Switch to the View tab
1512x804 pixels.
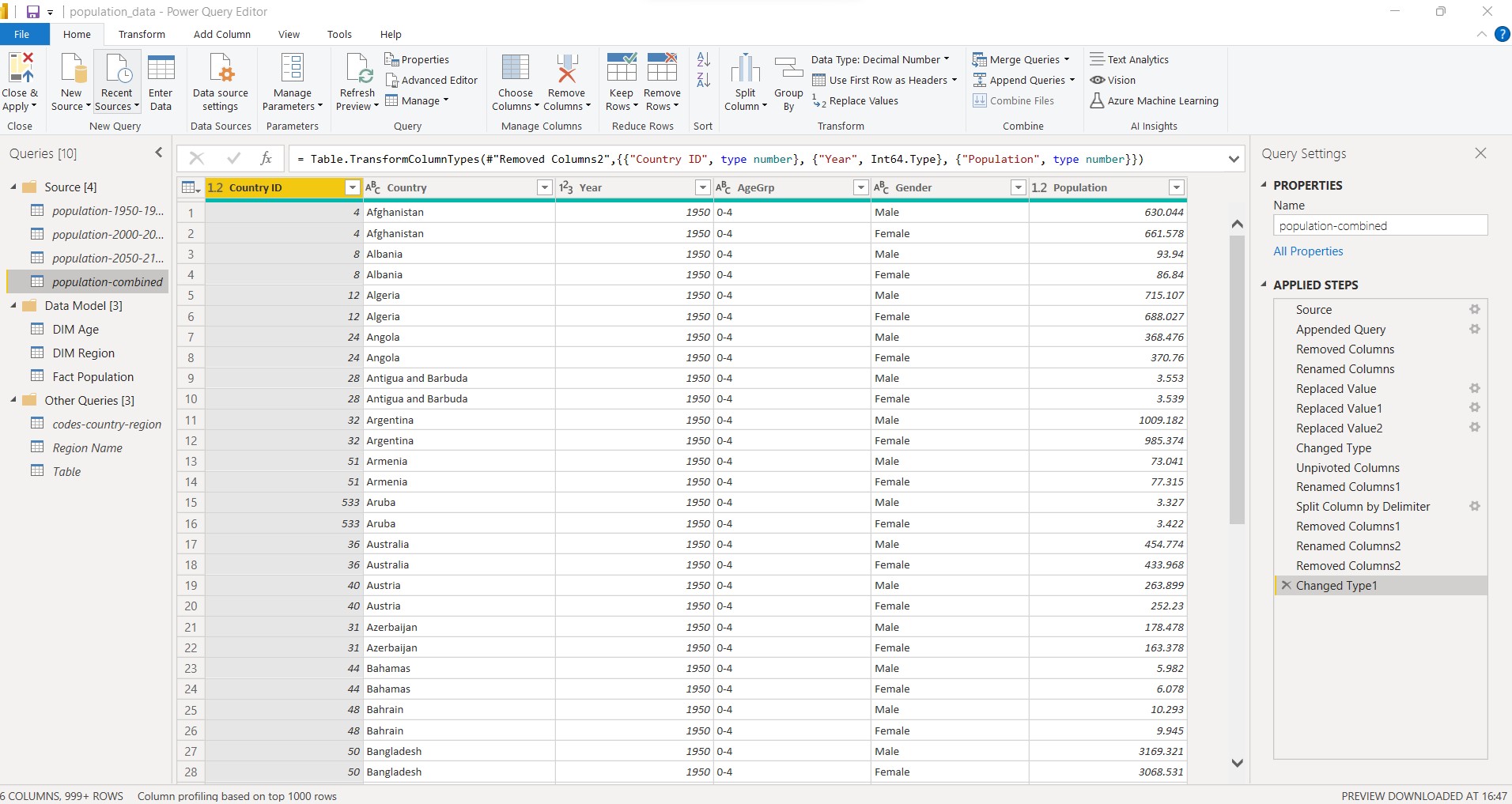coord(289,34)
